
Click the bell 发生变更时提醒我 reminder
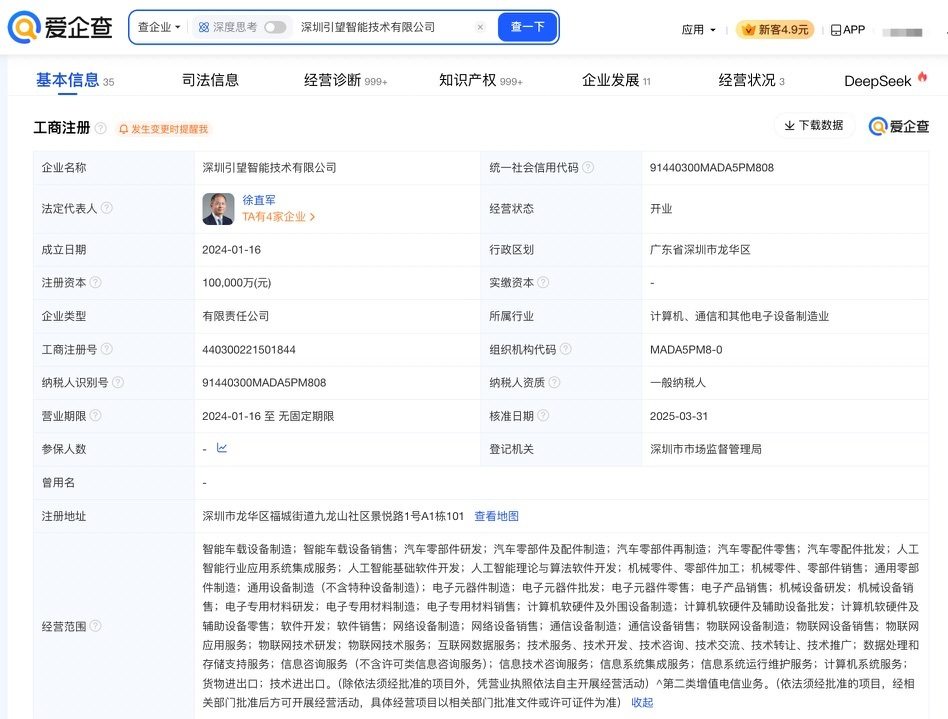pyautogui.click(x=163, y=129)
